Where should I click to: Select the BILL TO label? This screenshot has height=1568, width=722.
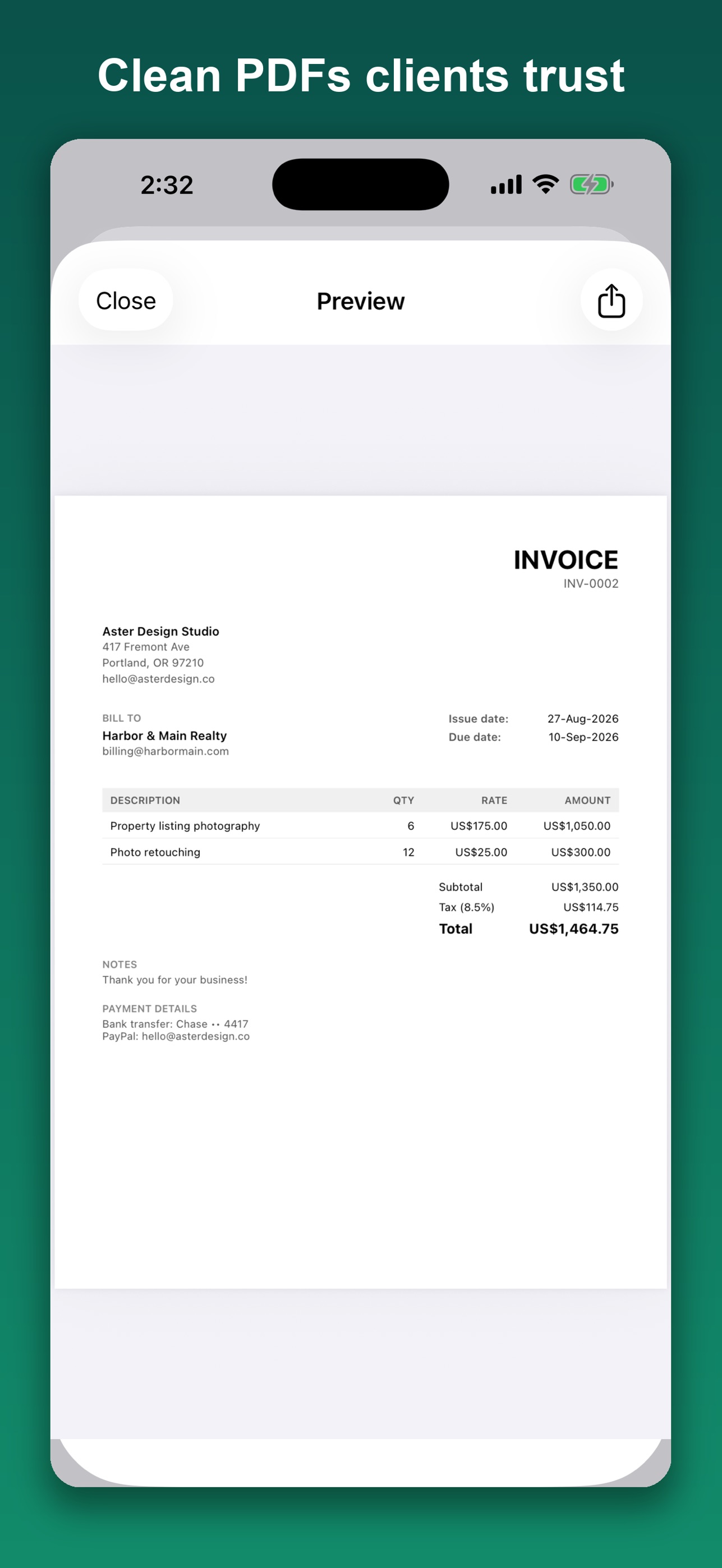point(122,718)
